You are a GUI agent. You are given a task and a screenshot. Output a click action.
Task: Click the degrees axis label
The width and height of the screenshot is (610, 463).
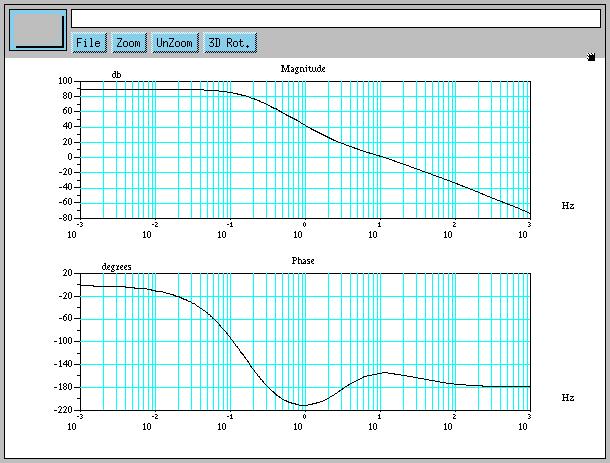117,267
